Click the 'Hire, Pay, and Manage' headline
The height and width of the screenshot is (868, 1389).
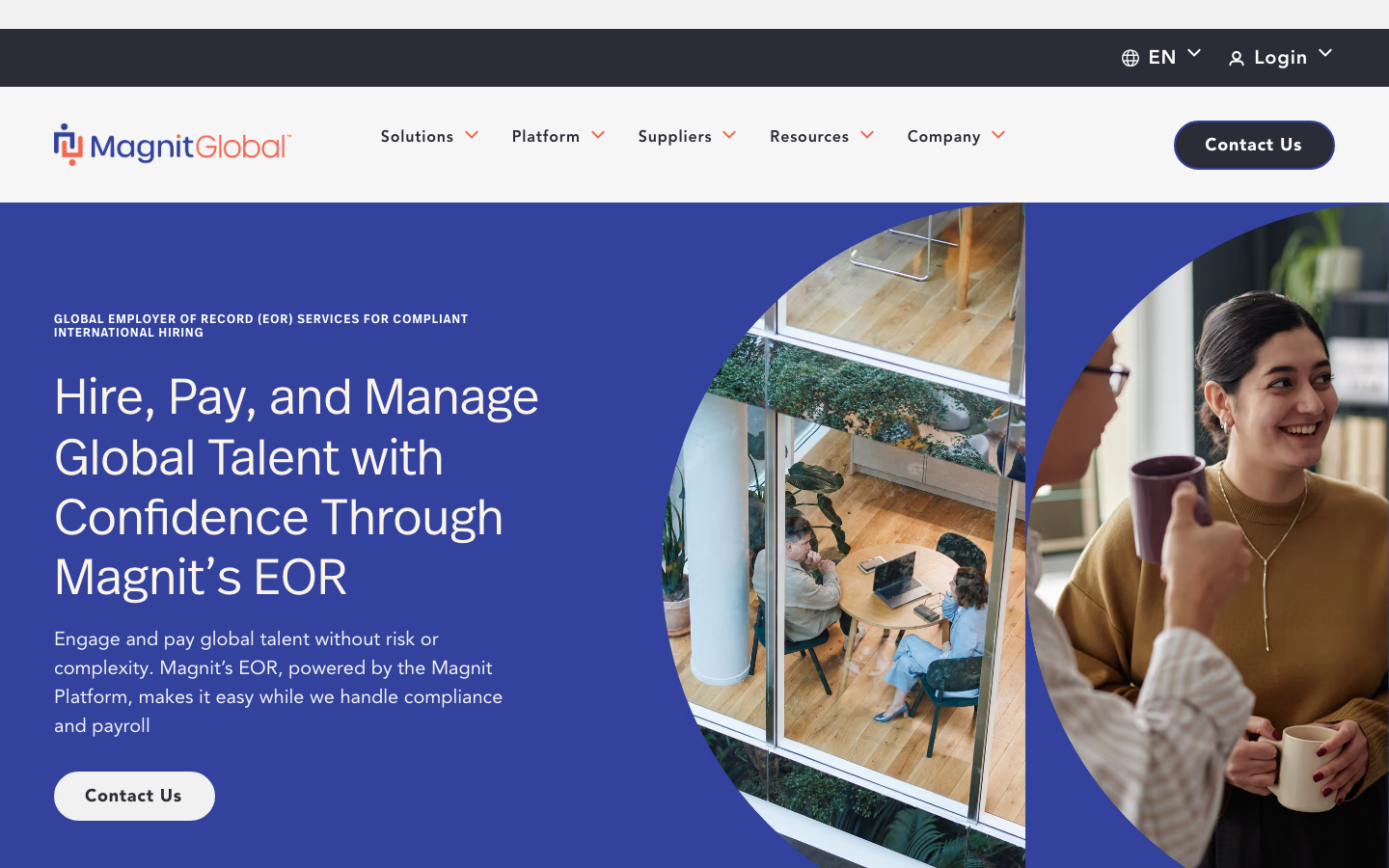[296, 487]
